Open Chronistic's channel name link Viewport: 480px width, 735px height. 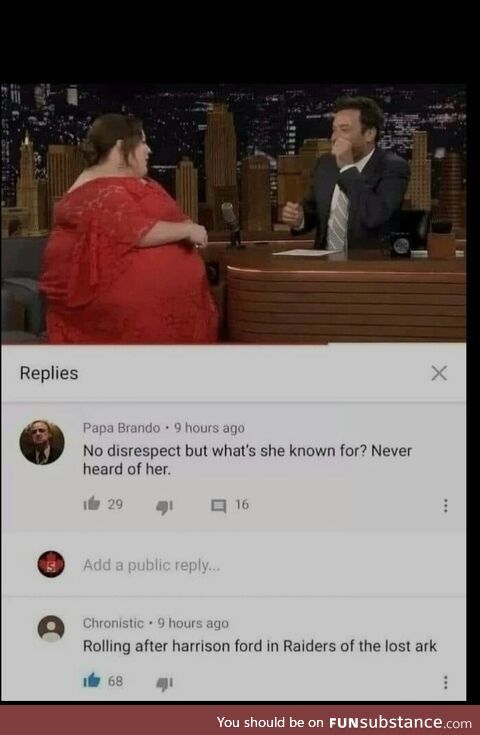[x=113, y=623]
